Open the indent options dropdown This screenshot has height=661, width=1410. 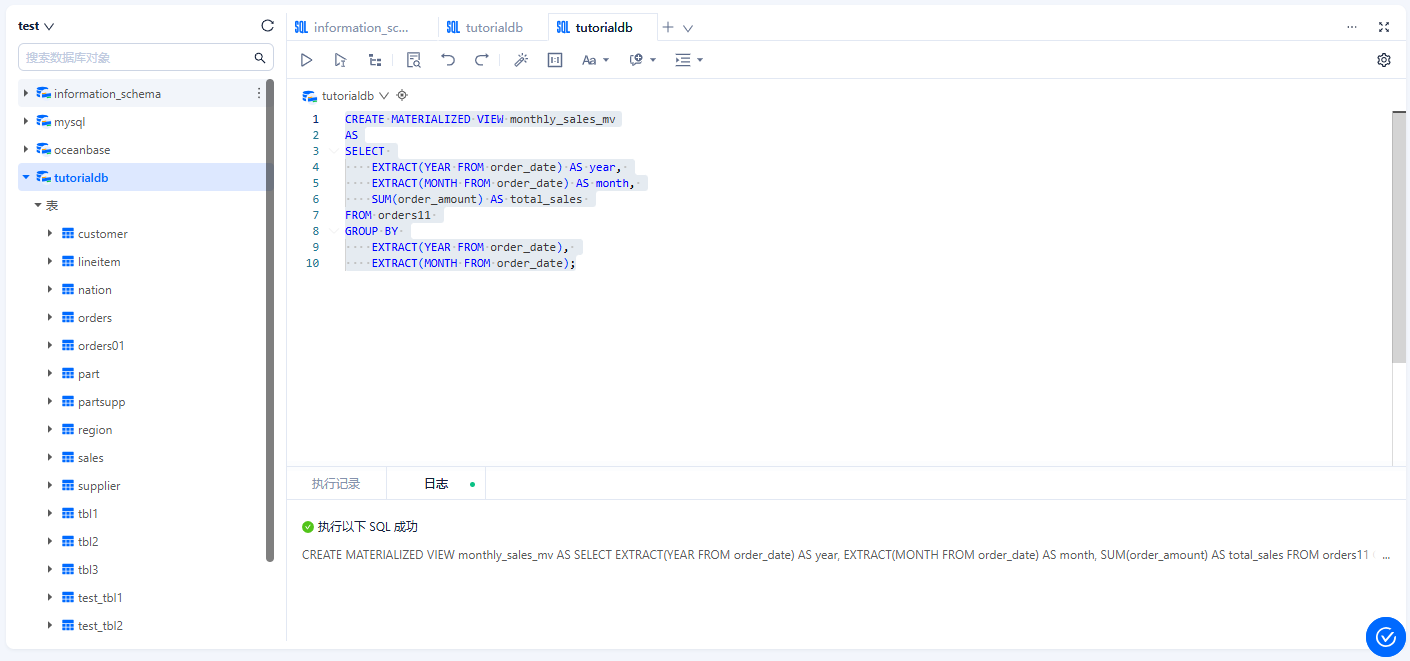(689, 60)
